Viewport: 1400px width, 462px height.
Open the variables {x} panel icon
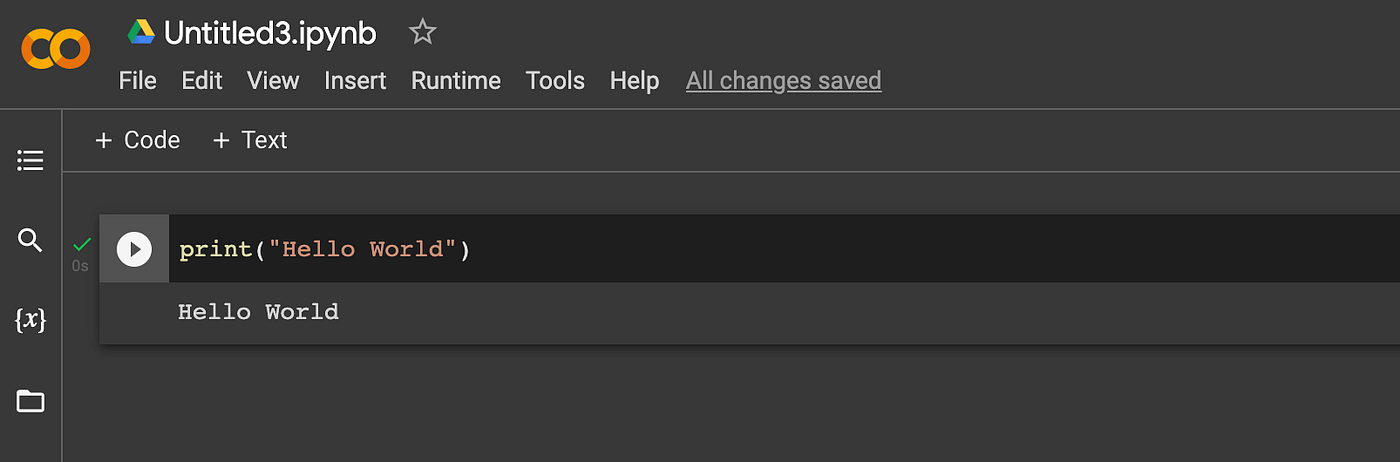[31, 320]
